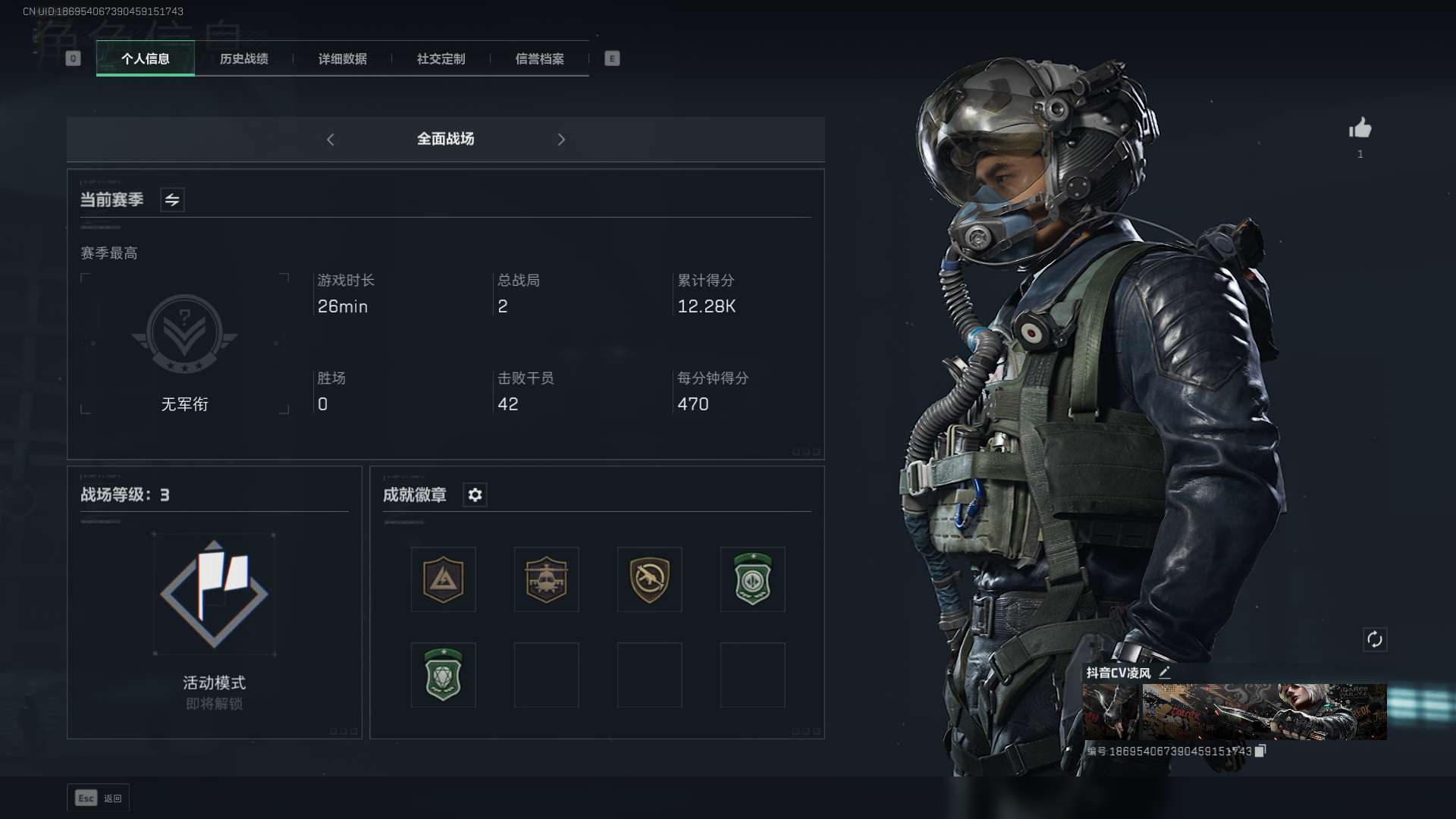
Task: Click the thumbs-up like icon
Action: tap(1360, 127)
